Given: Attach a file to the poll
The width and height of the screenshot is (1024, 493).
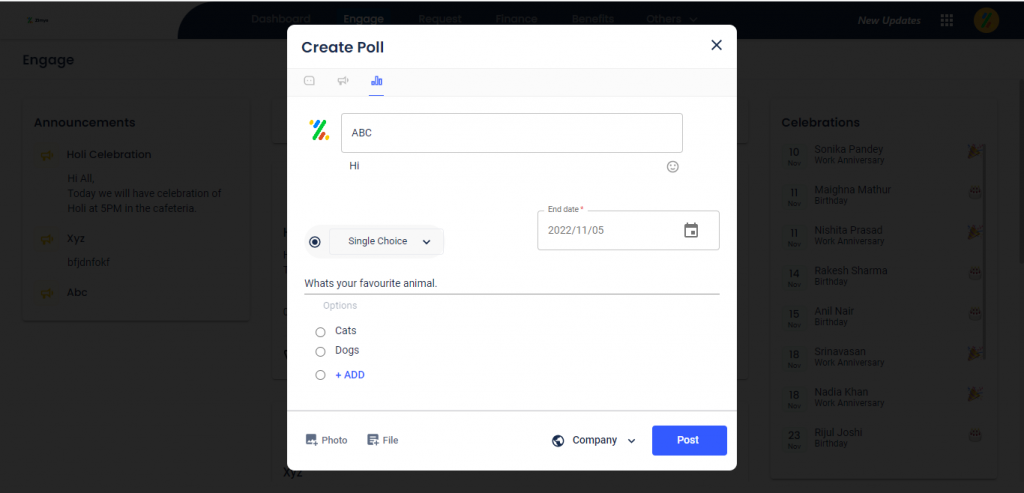Looking at the screenshot, I should (383, 440).
